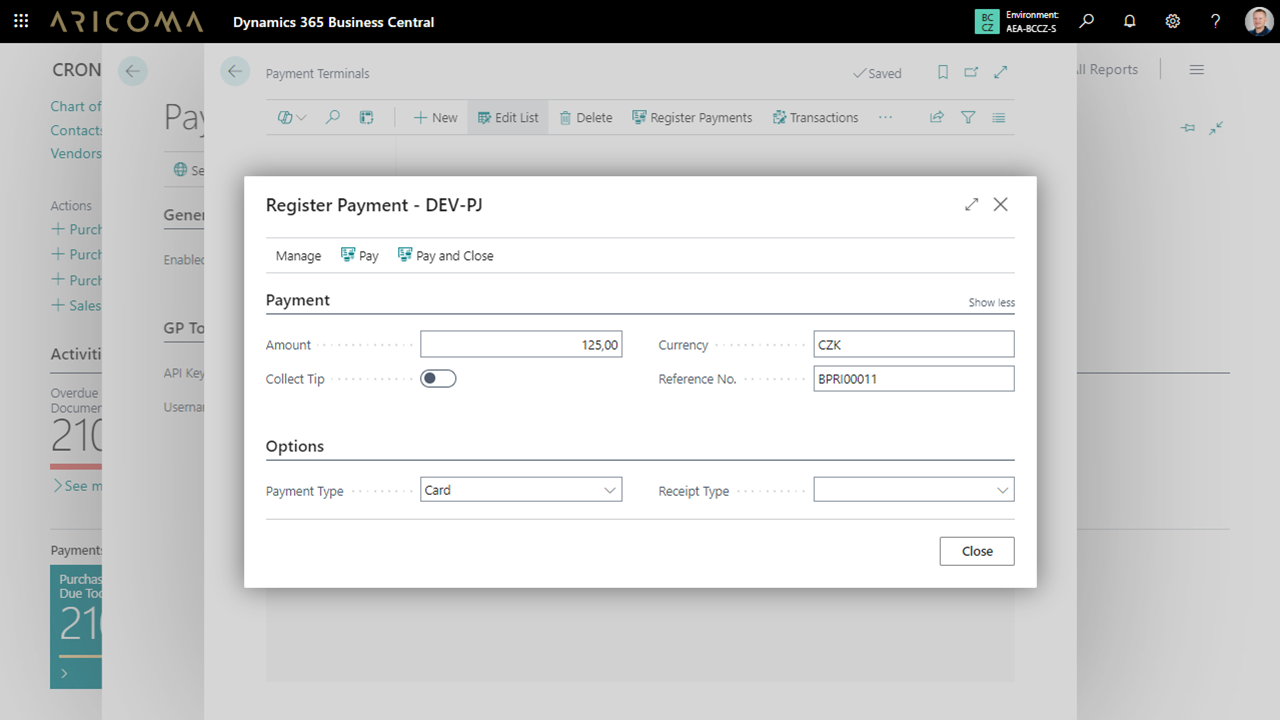Image resolution: width=1280 pixels, height=720 pixels.
Task: Click the Saved status indicator
Action: point(877,73)
